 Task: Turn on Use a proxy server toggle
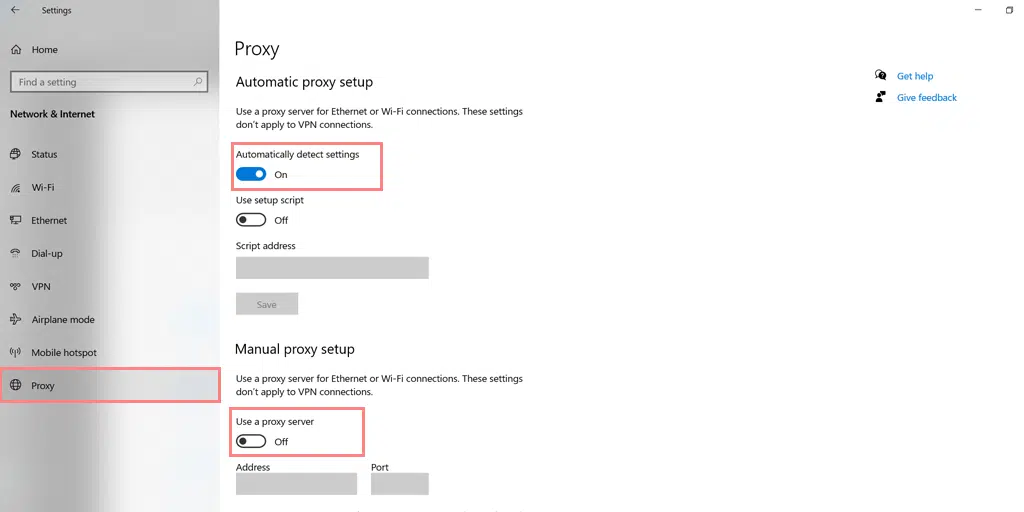coord(251,441)
